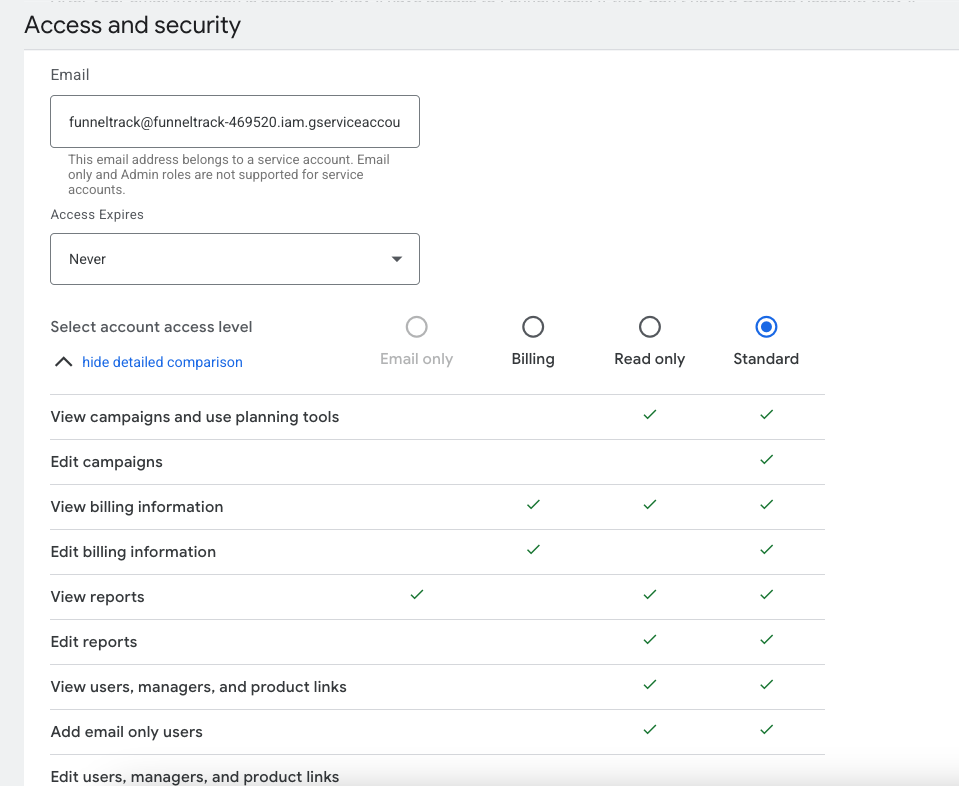Screen dimensions: 959x786
Task: Click Read only checkmark for View users row
Action: point(650,684)
